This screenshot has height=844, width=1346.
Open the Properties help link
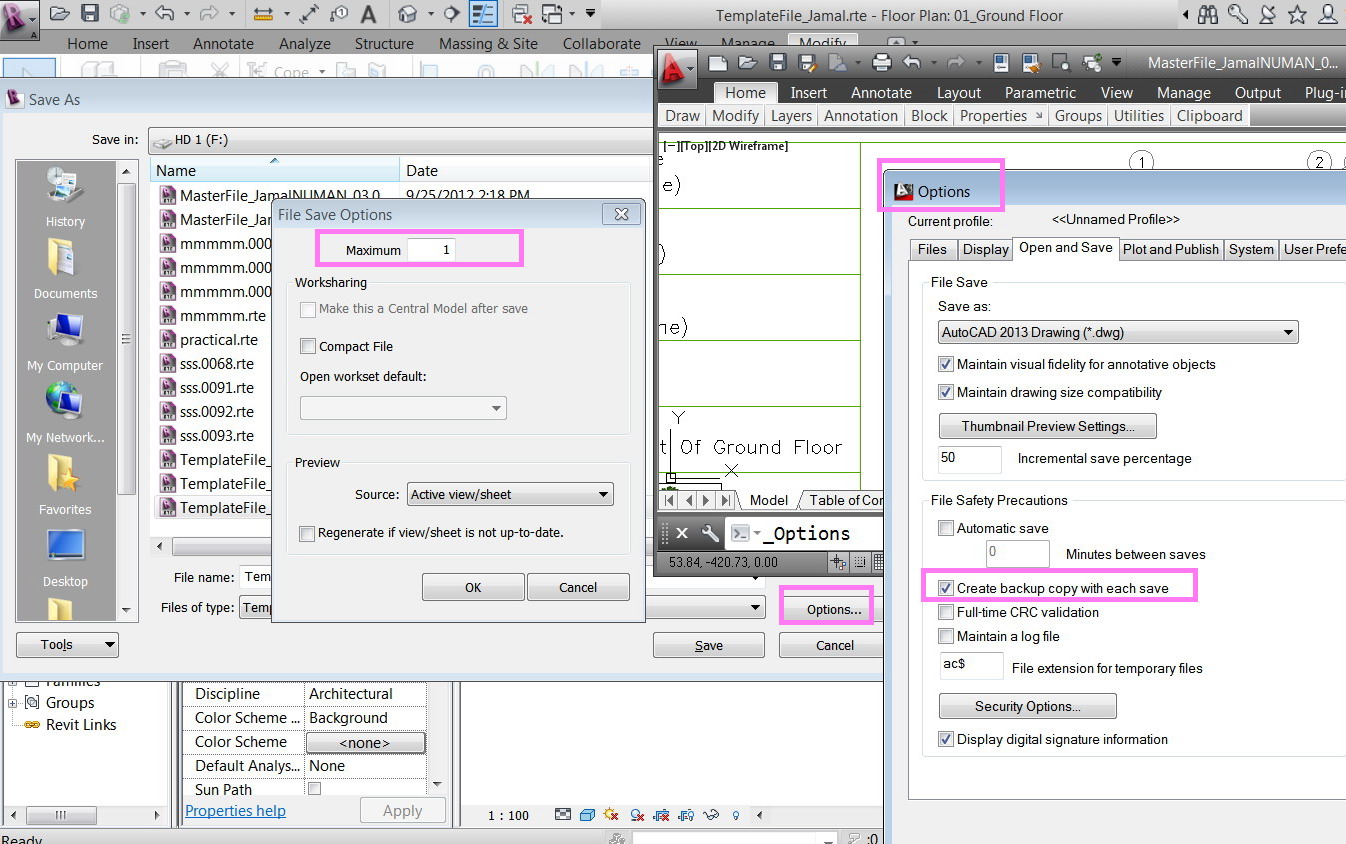(x=235, y=810)
